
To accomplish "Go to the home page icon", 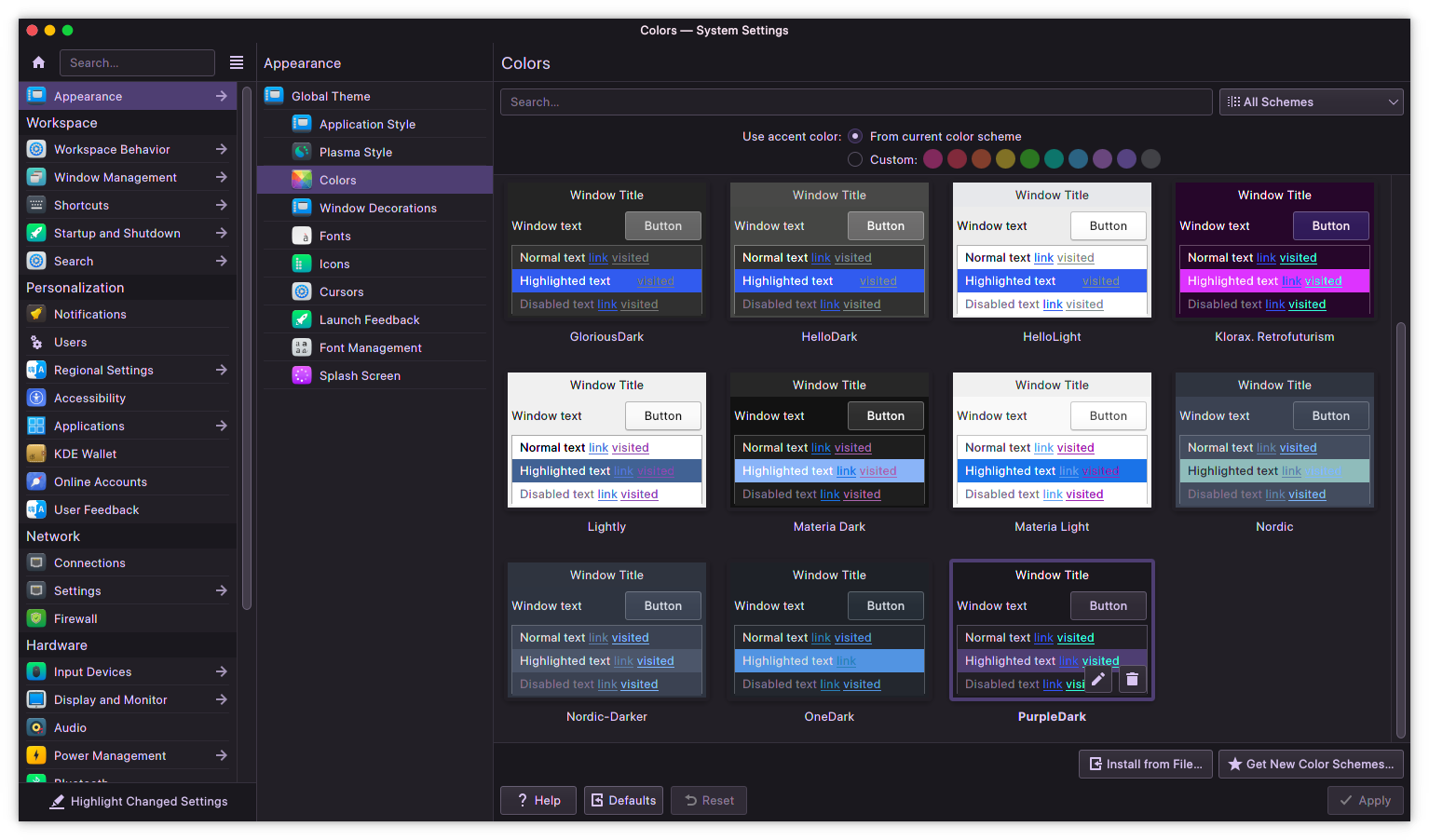I will pyautogui.click(x=38, y=62).
